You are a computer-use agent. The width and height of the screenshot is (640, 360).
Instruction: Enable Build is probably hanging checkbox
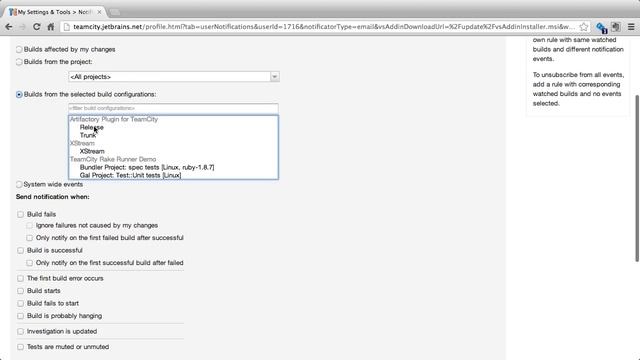pos(20,316)
